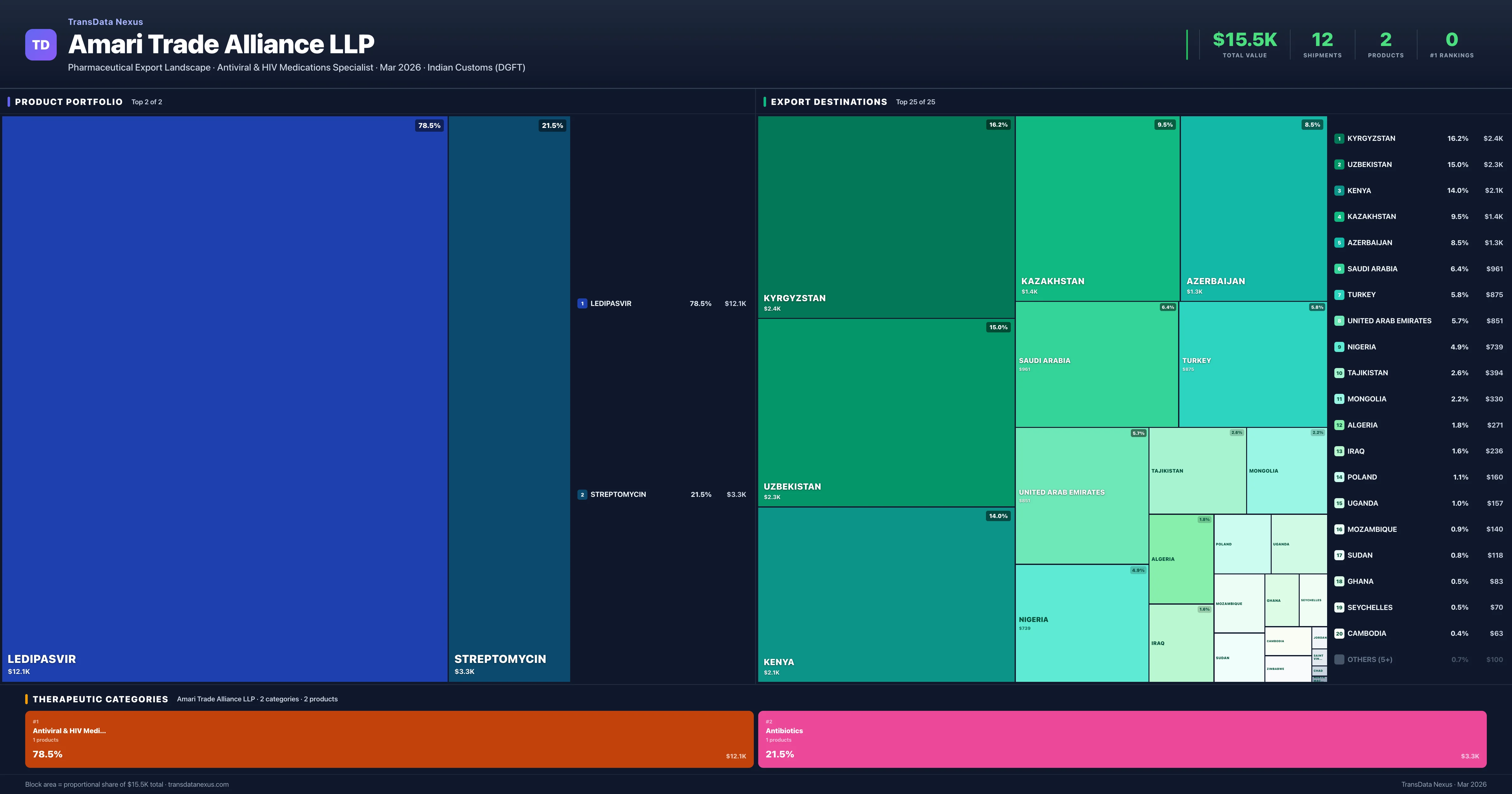Click the Product Portfolio section header
This screenshot has height=794, width=1512.
pos(69,102)
